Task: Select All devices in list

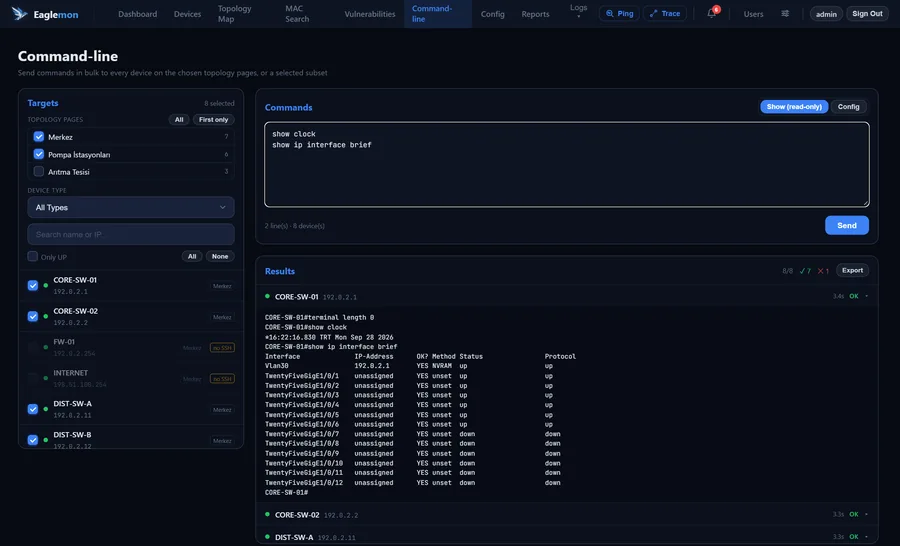Action: coord(192,257)
